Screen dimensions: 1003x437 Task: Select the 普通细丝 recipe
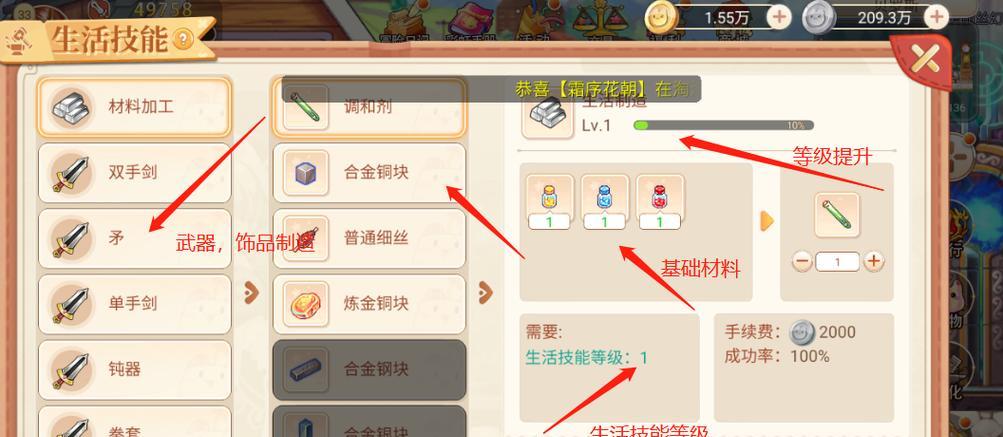370,239
